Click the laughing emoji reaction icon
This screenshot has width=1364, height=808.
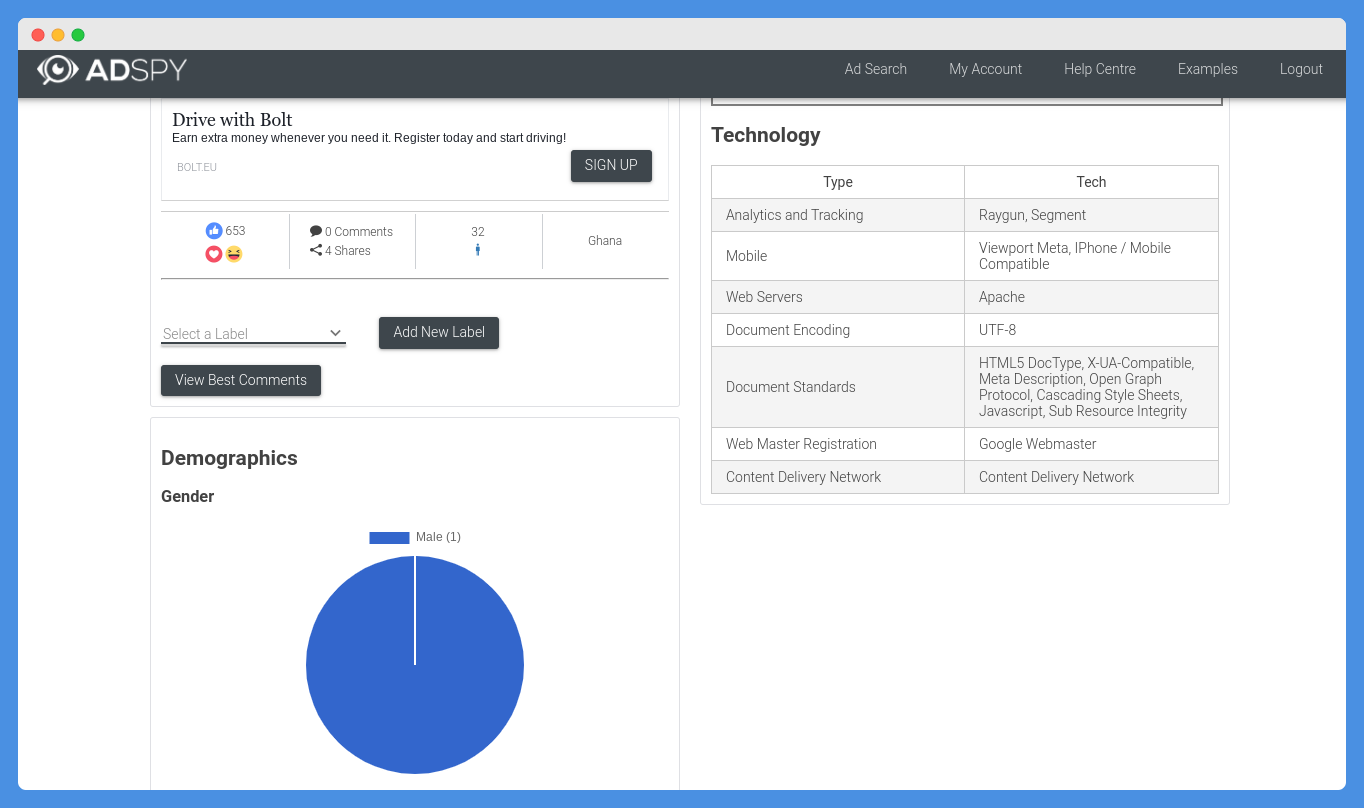point(233,254)
